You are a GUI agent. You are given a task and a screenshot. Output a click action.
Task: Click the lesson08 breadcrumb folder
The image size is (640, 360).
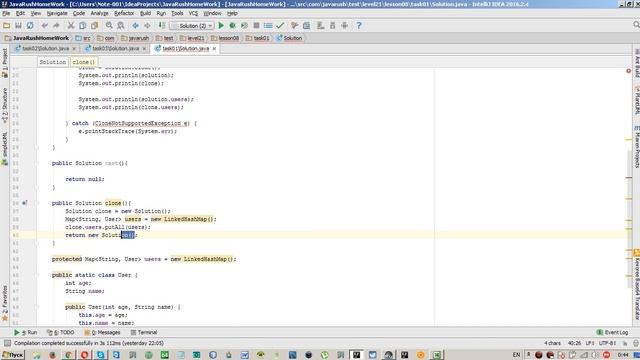pyautogui.click(x=225, y=38)
